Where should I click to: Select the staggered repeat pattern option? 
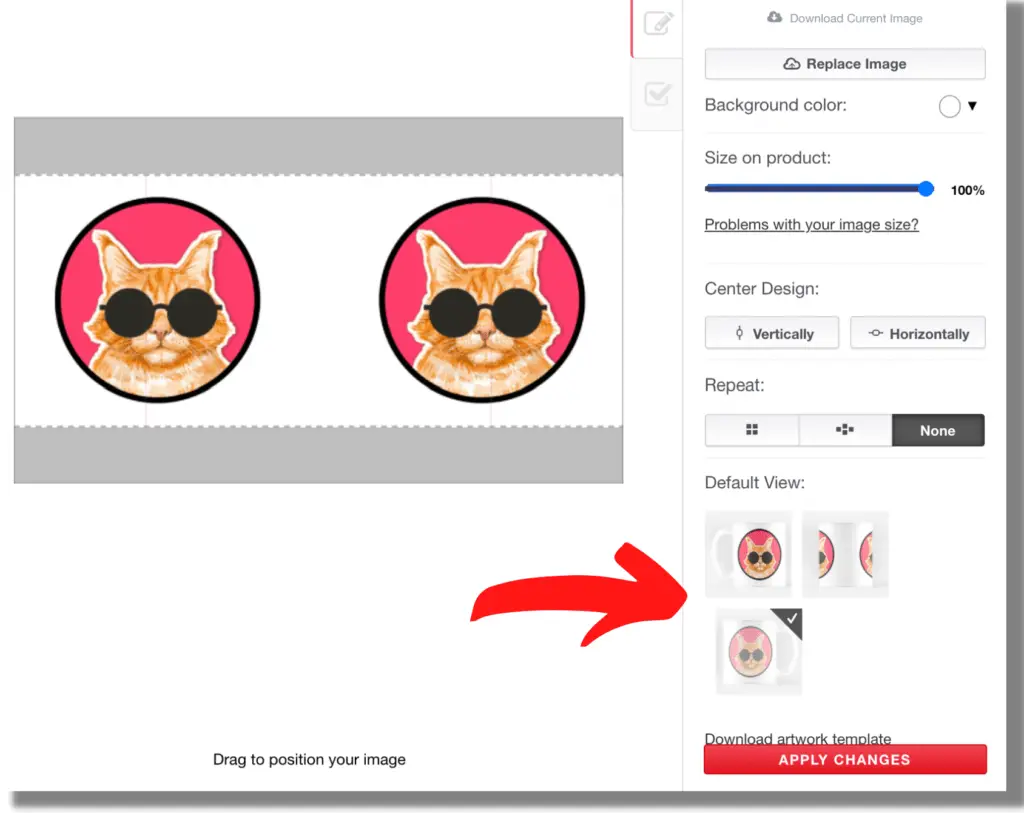(x=845, y=430)
